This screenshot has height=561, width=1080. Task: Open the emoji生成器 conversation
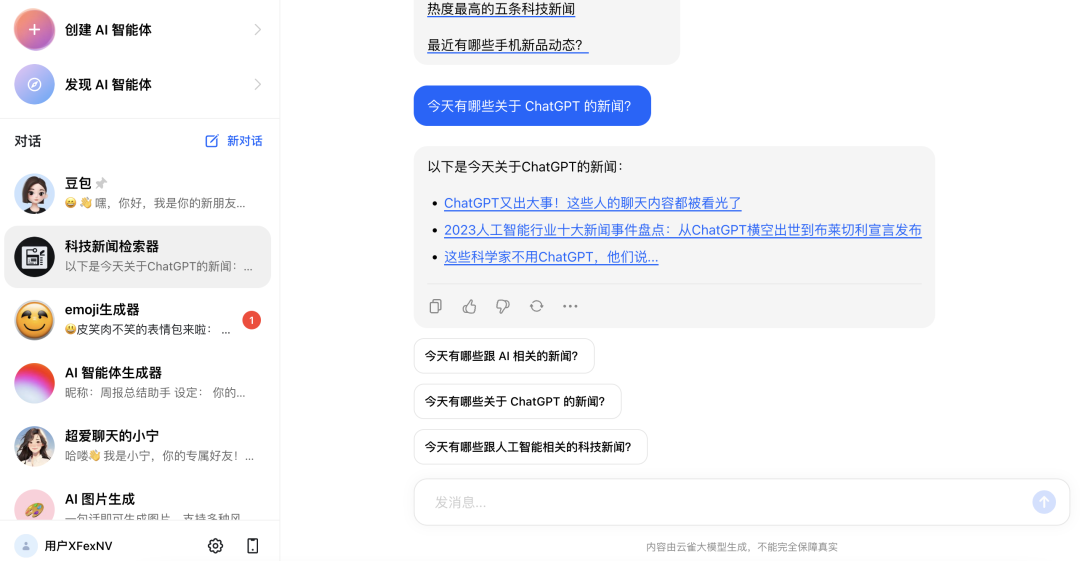click(138, 320)
